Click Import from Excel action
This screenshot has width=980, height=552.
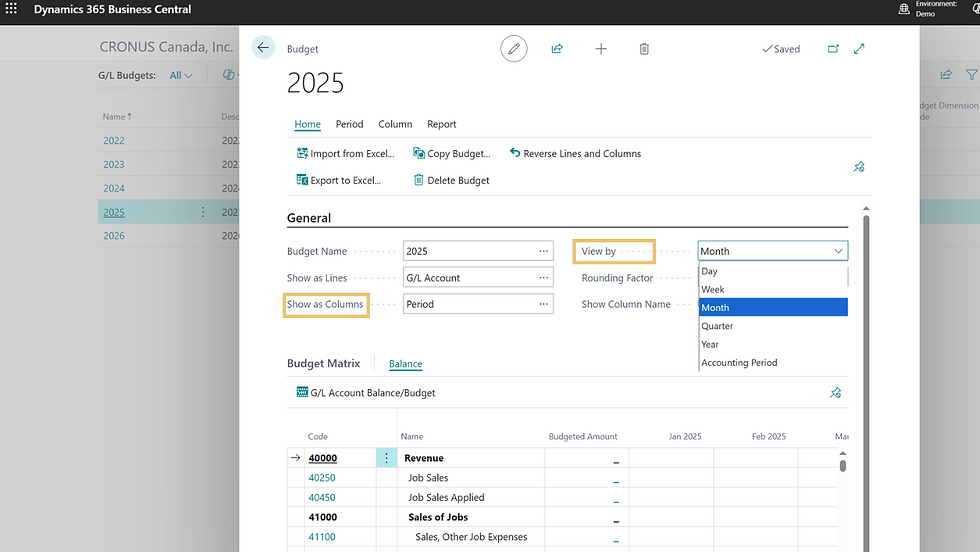pos(346,153)
